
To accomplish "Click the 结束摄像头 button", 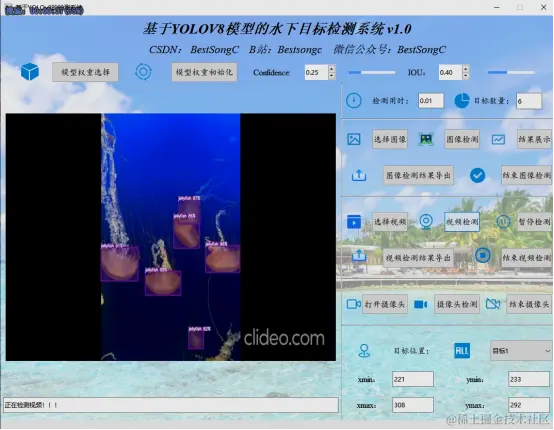I will (529, 304).
